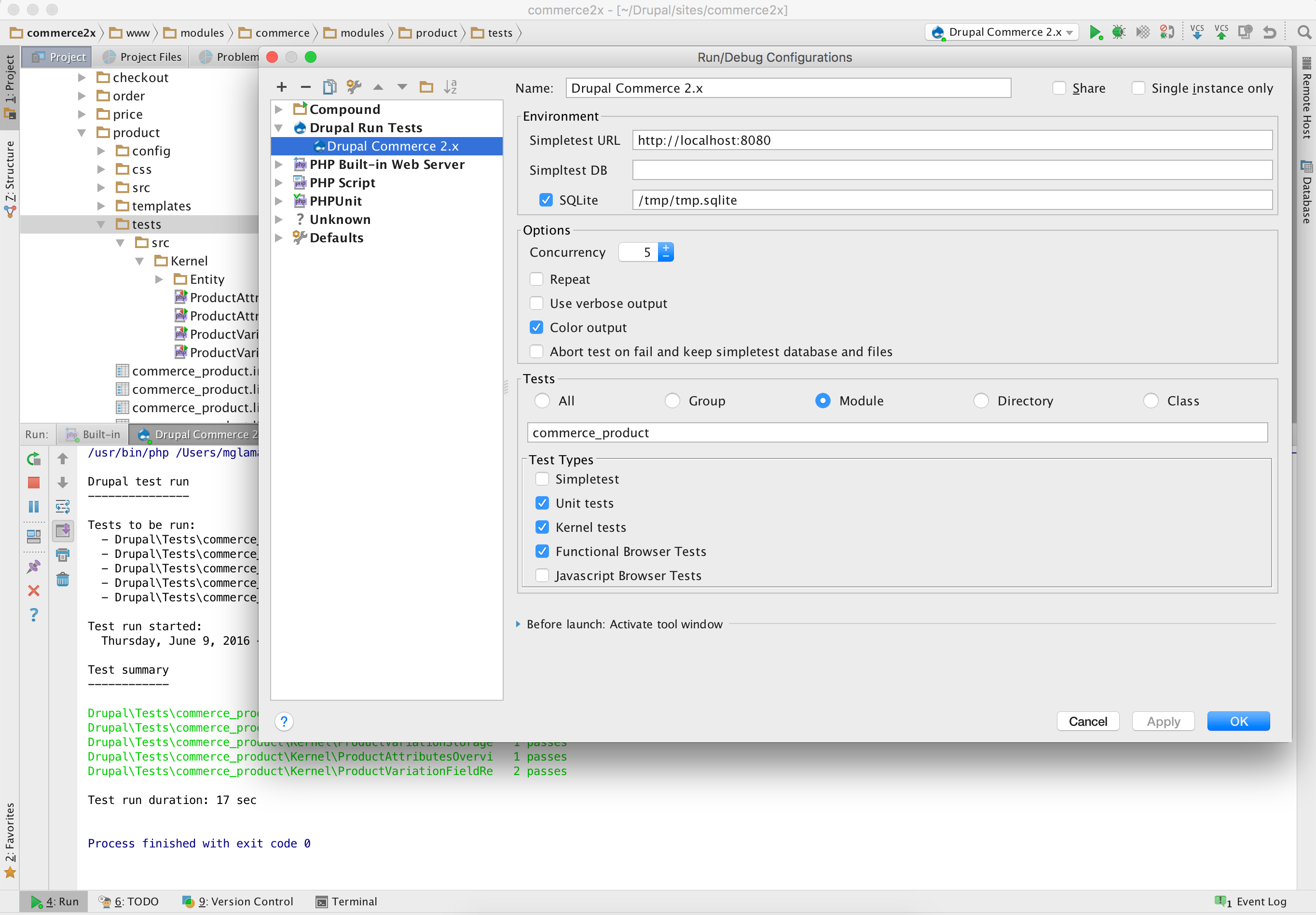
Task: Enable the Kernel tests checkbox
Action: tap(543, 527)
